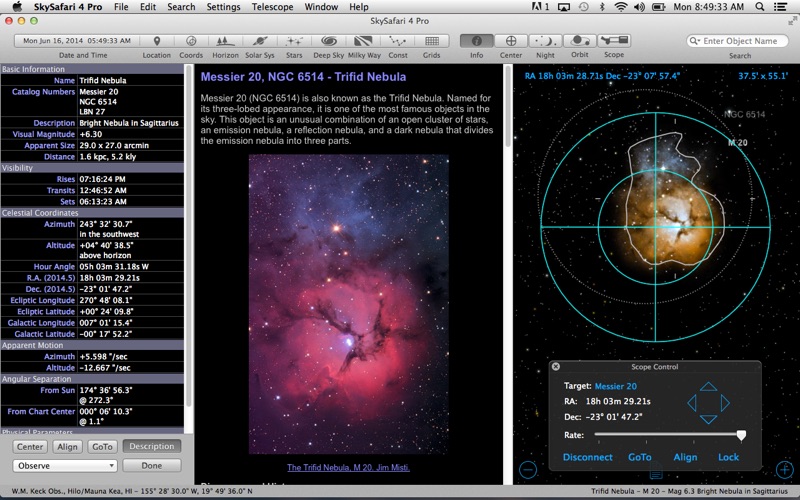Image resolution: width=800 pixels, height=500 pixels.
Task: Open Const constellation settings icon
Action: (397, 41)
